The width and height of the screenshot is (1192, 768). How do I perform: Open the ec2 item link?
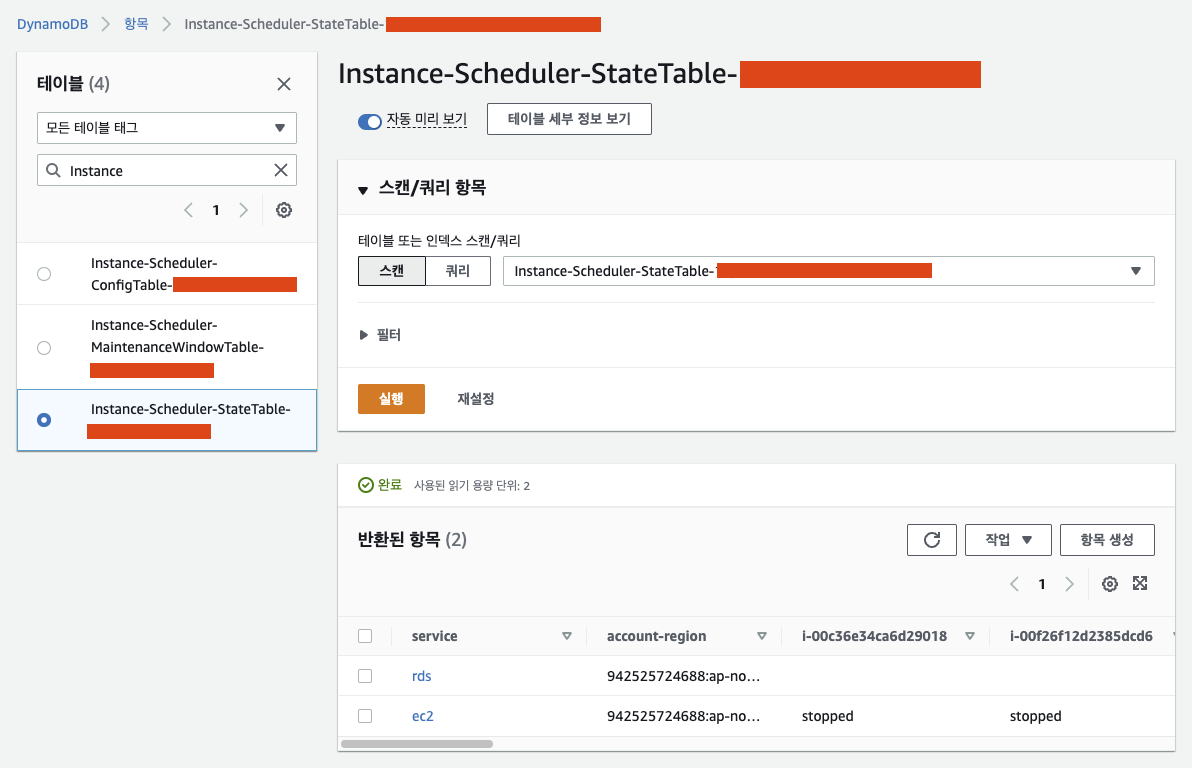[423, 716]
